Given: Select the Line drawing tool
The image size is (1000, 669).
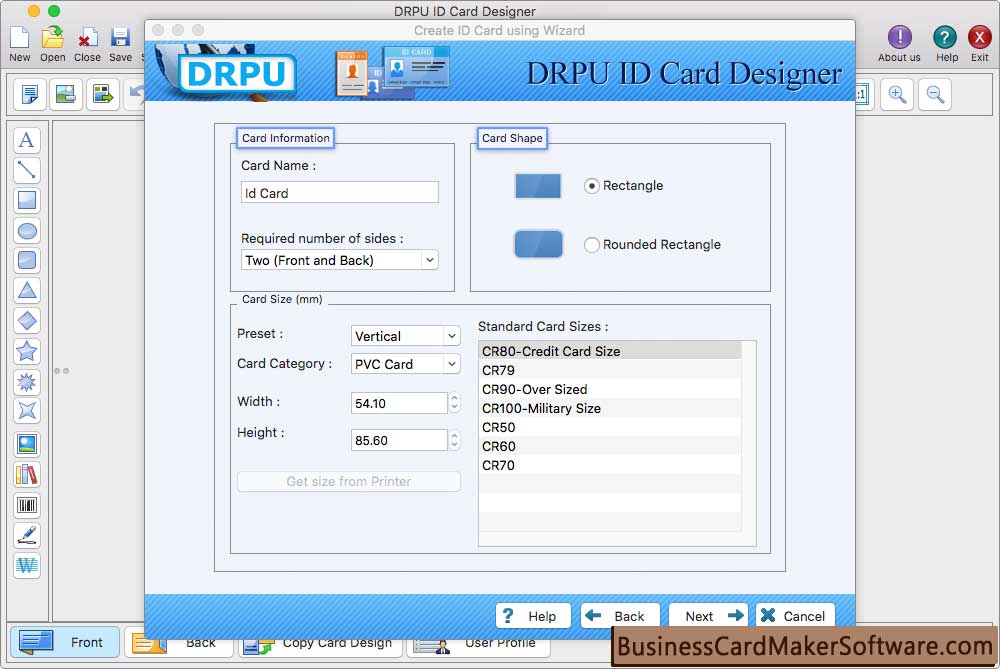Looking at the screenshot, I should coord(27,170).
